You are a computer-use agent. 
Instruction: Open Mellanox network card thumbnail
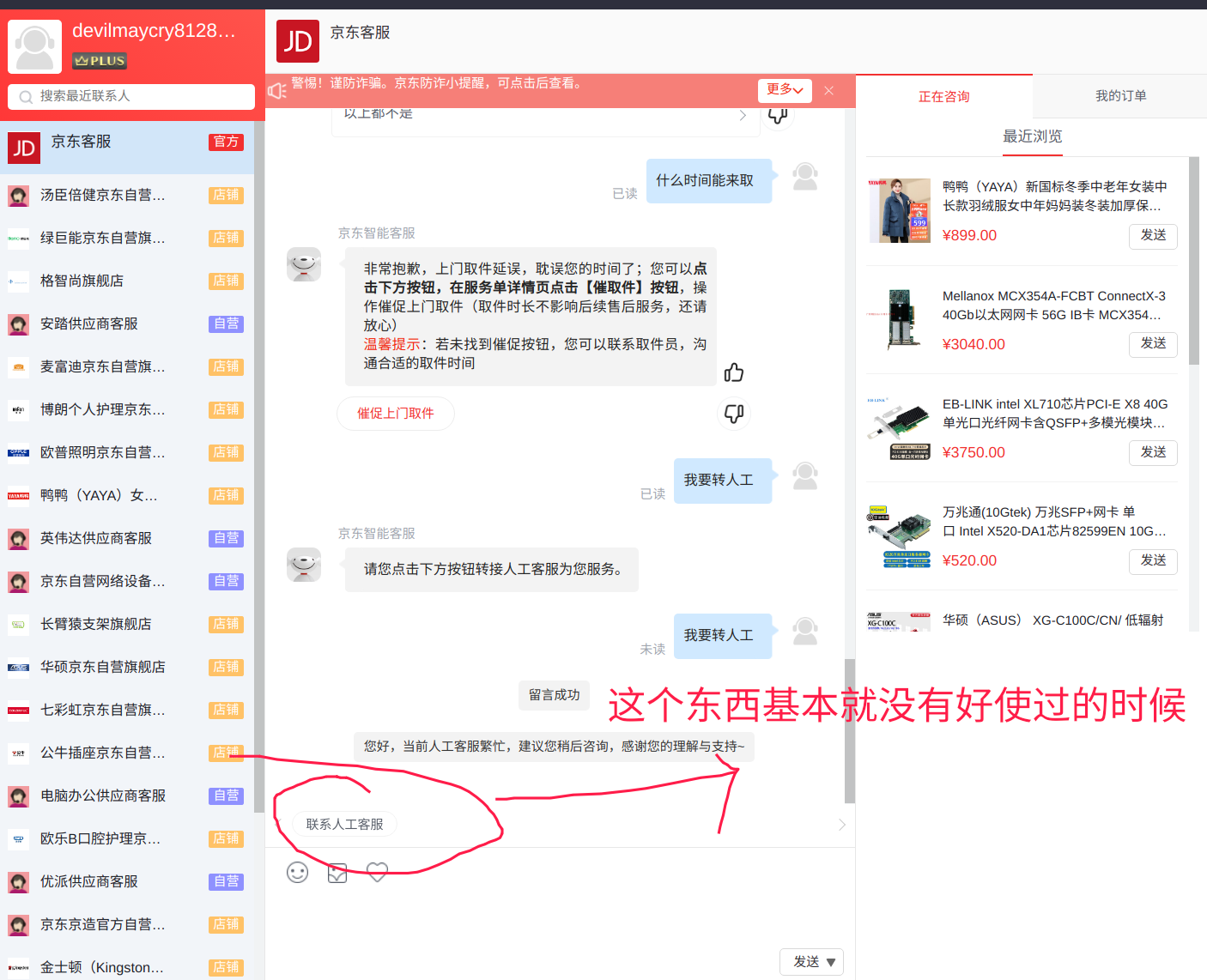tap(899, 319)
